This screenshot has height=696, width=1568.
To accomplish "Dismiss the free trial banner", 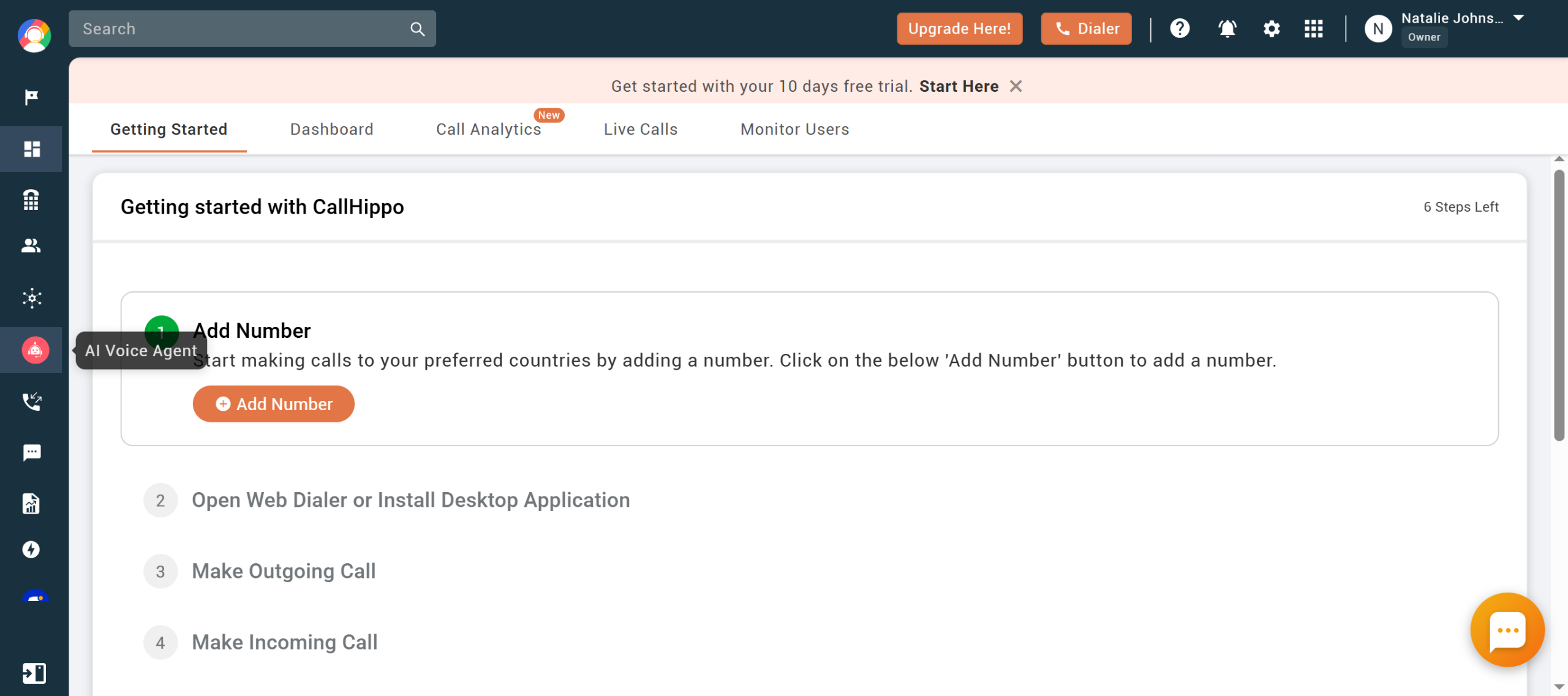I will 1016,86.
